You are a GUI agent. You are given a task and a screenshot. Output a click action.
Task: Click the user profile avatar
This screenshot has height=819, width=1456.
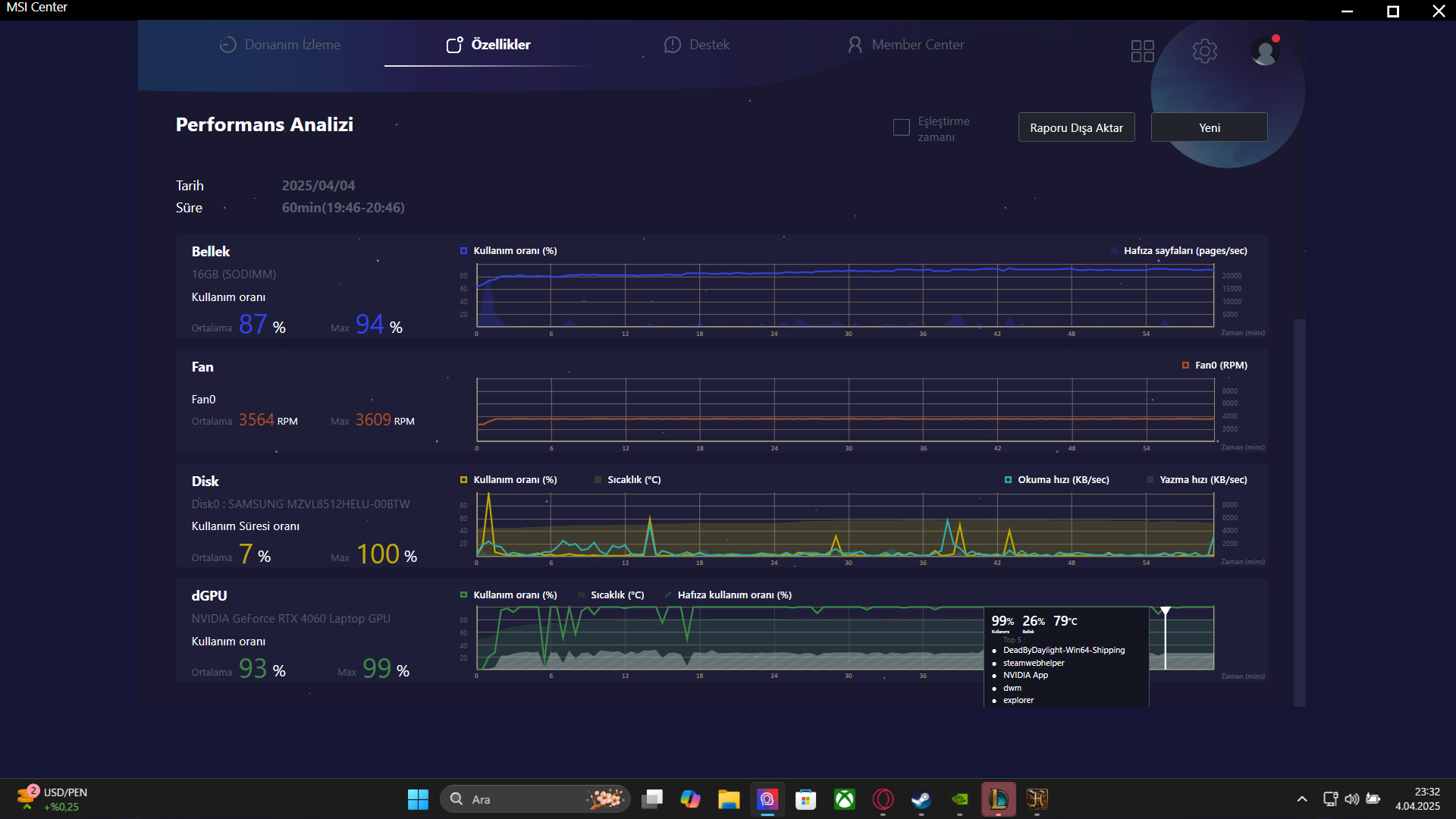click(x=1264, y=51)
